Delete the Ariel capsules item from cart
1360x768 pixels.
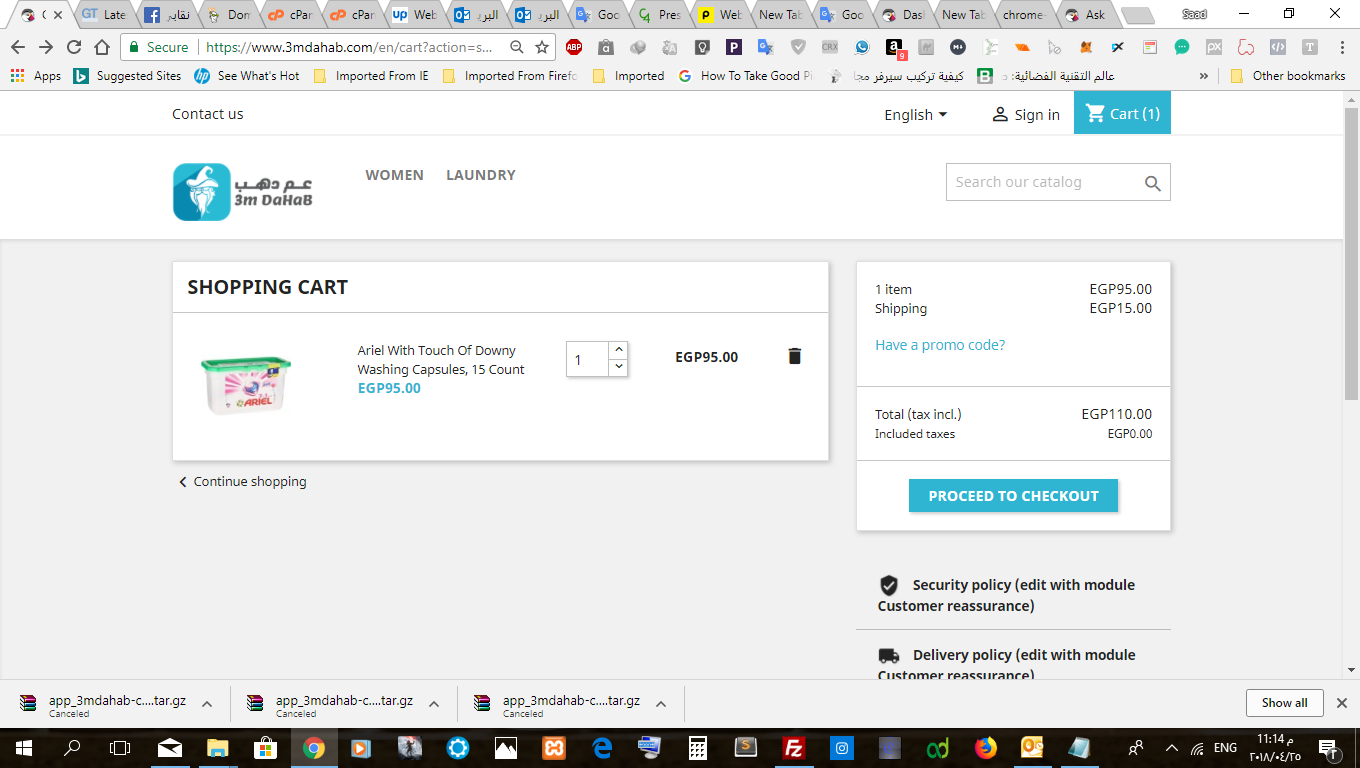pos(795,356)
